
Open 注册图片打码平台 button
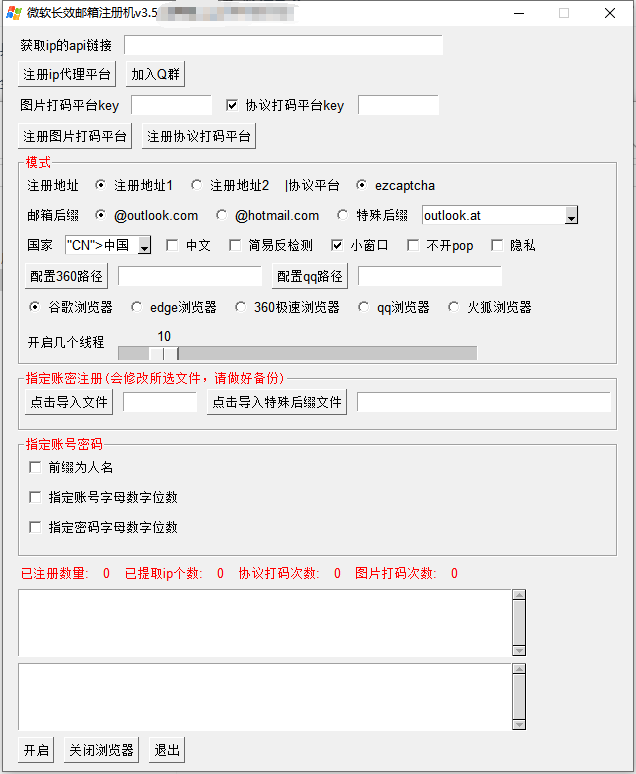point(75,136)
